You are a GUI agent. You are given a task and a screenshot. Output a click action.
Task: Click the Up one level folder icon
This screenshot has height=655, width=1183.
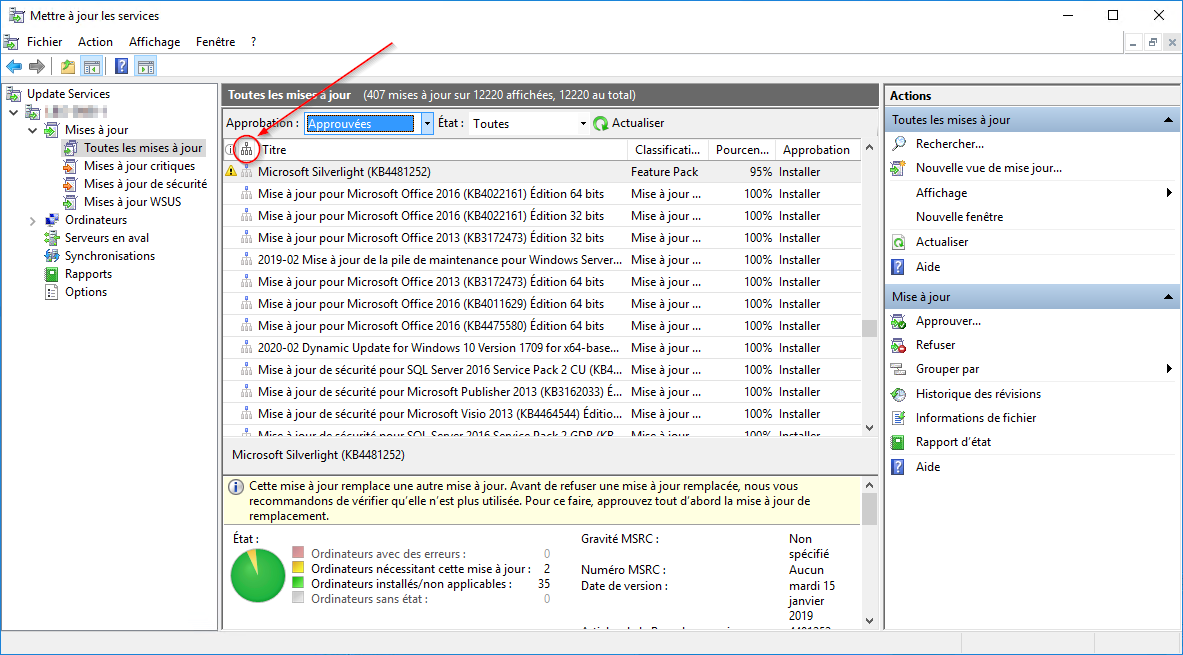click(68, 67)
